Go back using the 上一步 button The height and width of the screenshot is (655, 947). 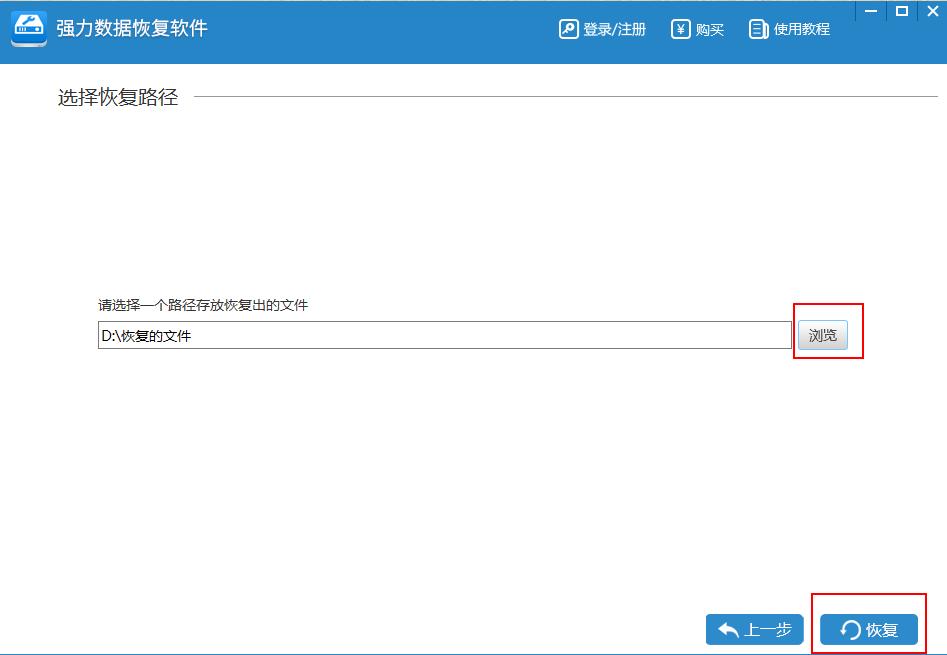tap(754, 630)
